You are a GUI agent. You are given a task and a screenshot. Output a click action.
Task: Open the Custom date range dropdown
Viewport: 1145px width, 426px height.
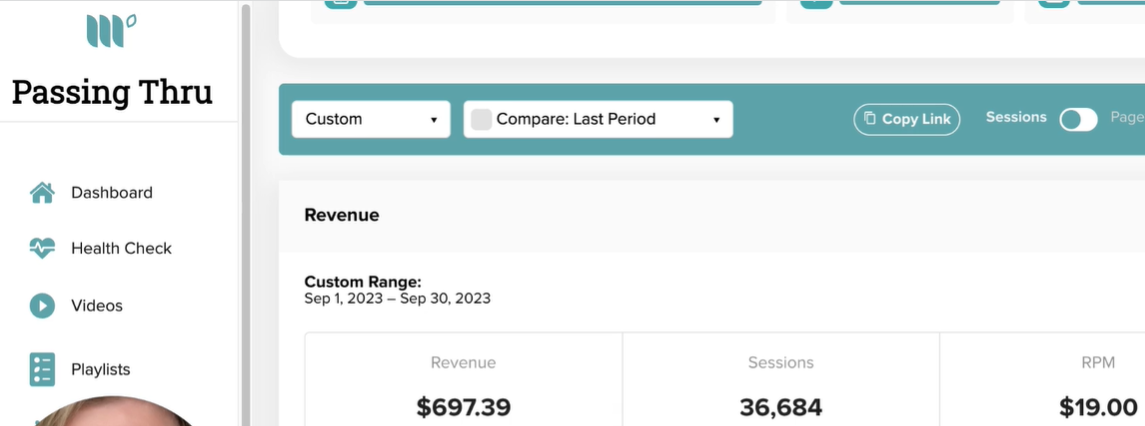point(371,119)
